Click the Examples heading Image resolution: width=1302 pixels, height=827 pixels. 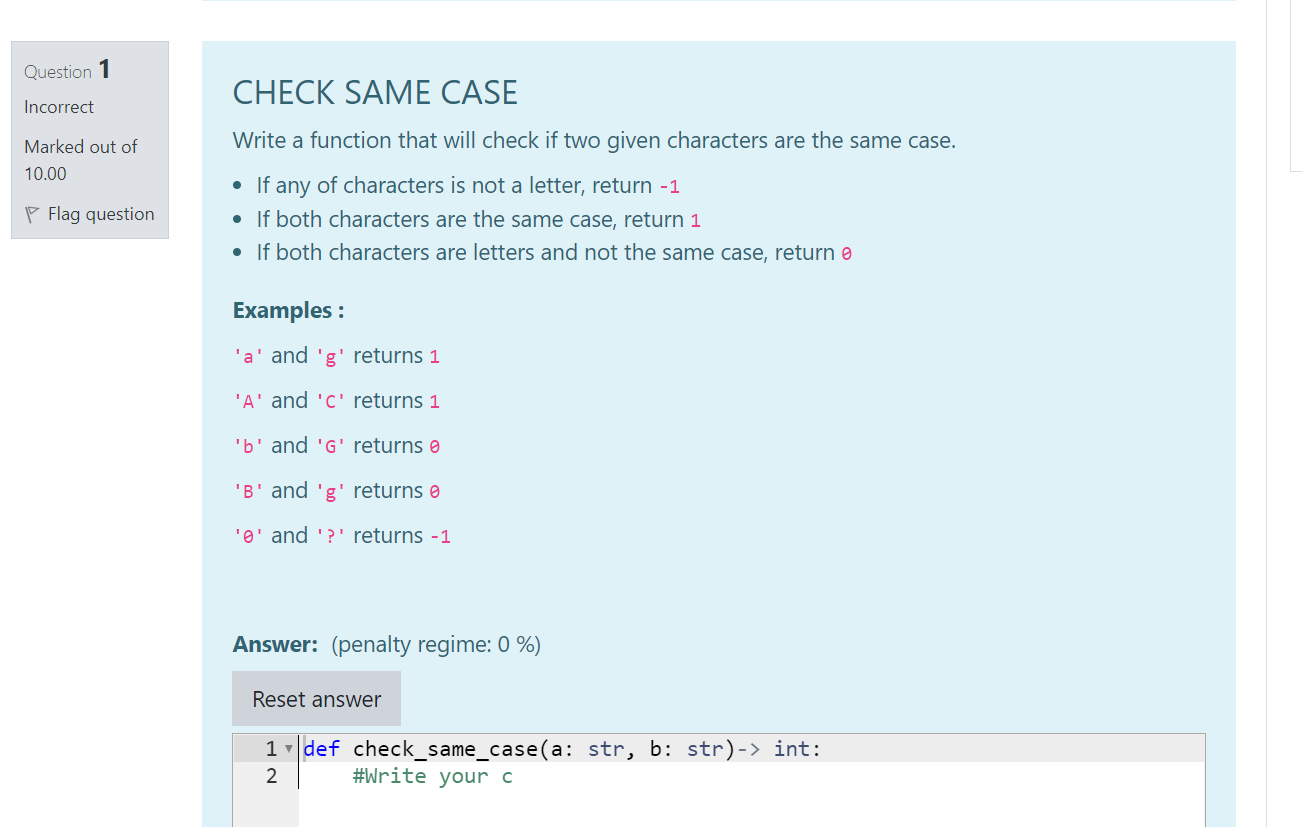click(x=288, y=310)
